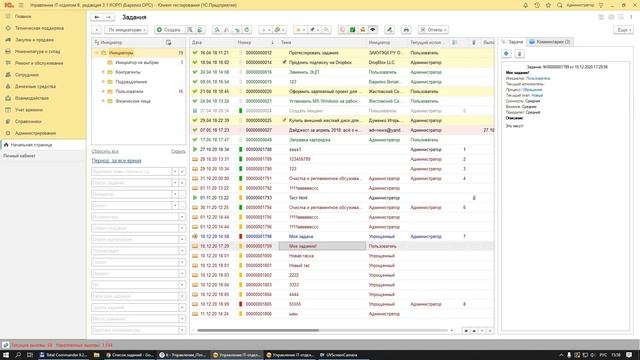The image size is (640, 360).
Task: Click the tree settings icon beside Инициатор header
Action: tap(169, 42)
